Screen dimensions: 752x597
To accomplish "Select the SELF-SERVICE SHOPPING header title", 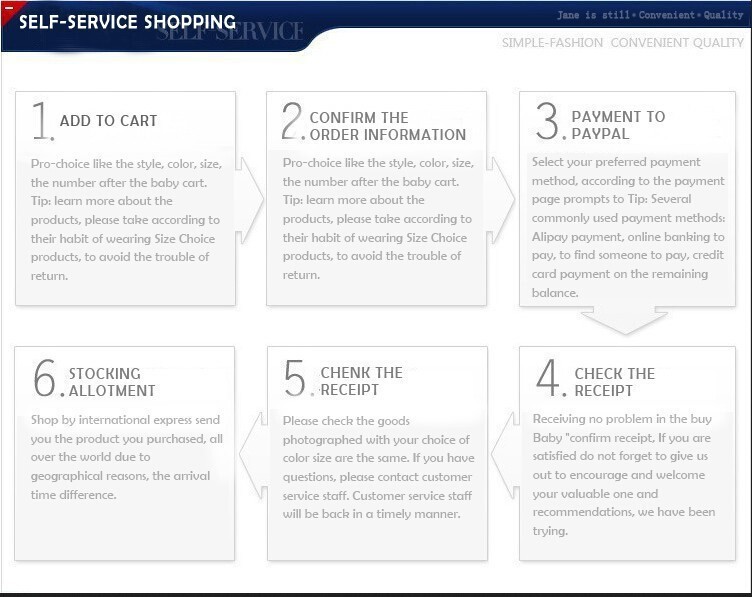I will click(x=127, y=22).
